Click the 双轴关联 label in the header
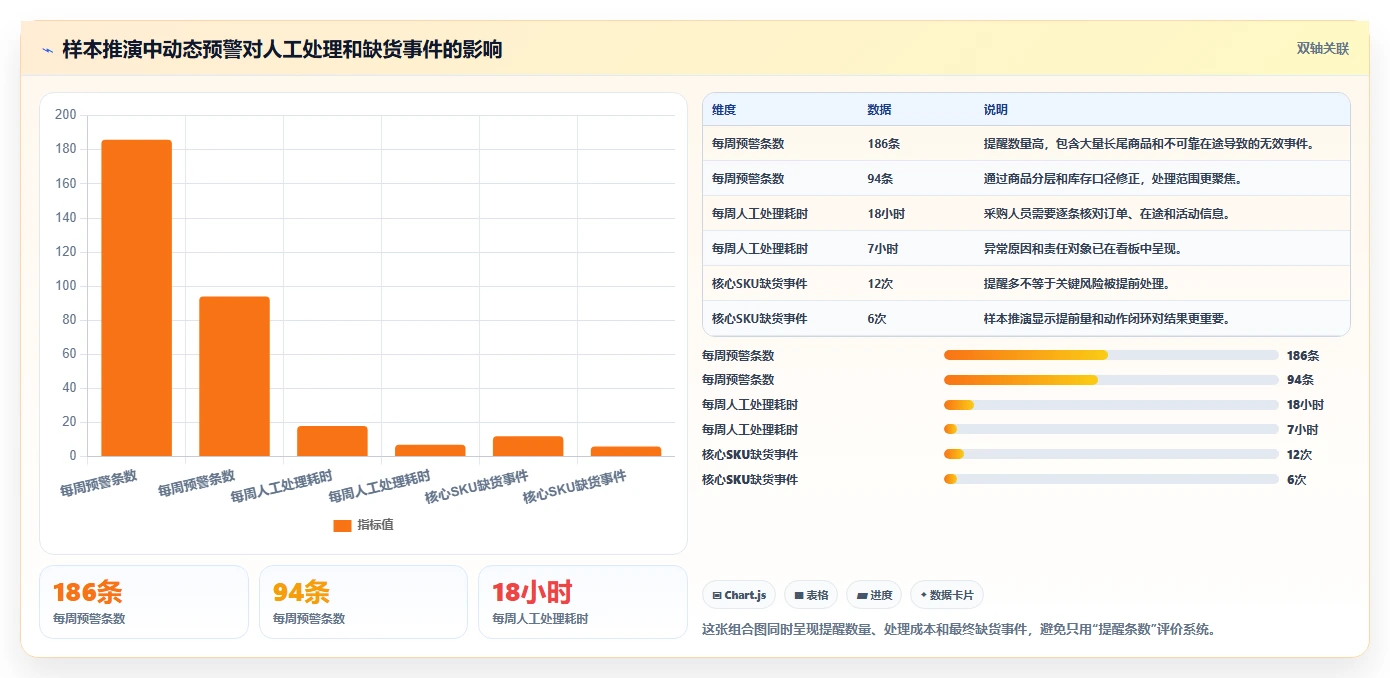1390x678 pixels. [1323, 49]
